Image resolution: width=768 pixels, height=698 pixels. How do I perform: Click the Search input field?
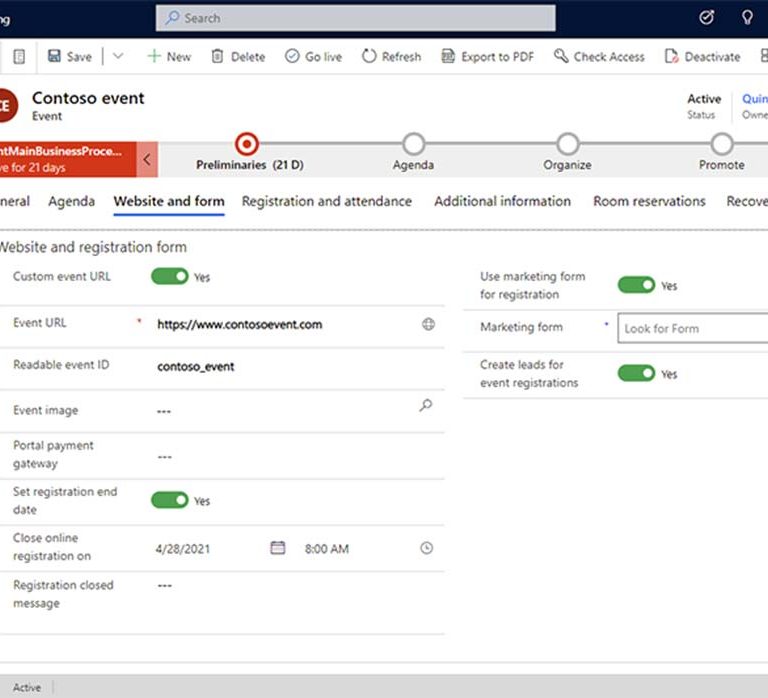point(356,18)
